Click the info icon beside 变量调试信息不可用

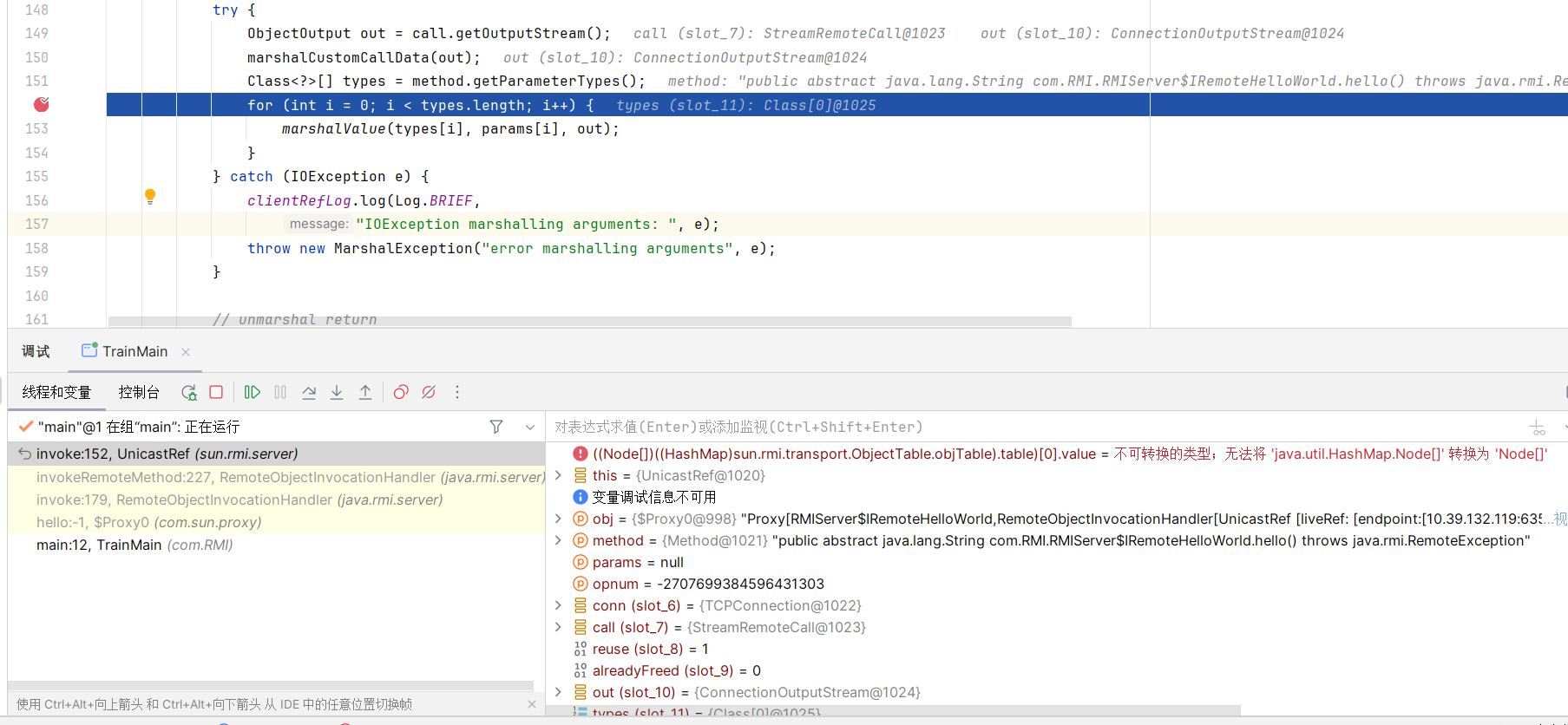coord(581,497)
